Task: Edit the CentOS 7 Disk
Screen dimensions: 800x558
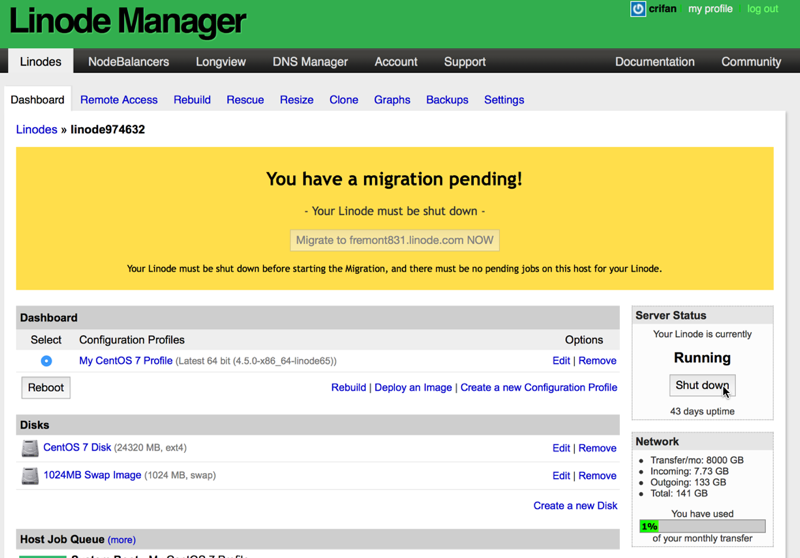Action: [561, 448]
